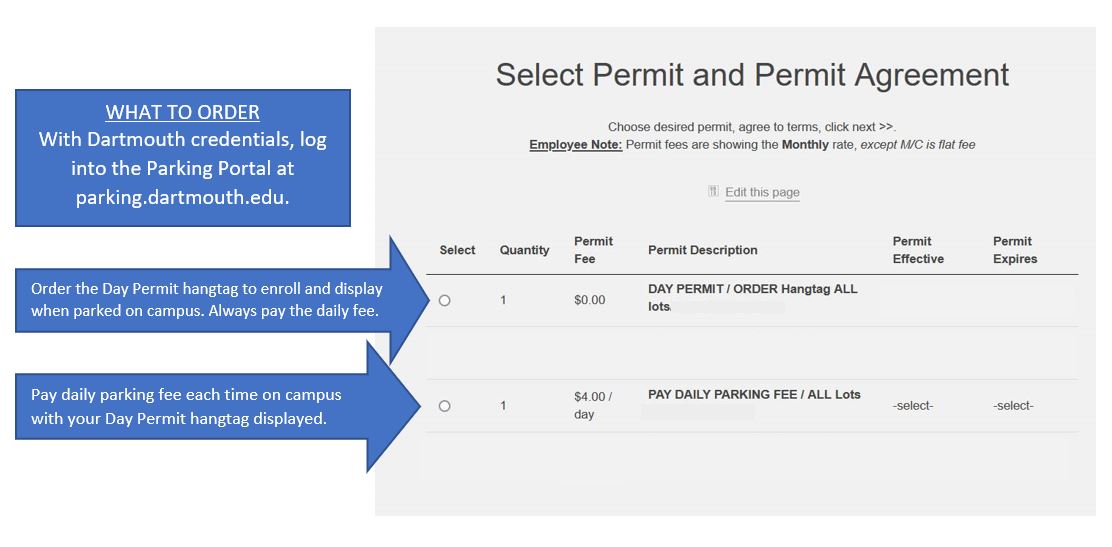Click the Permit Effective column header
Viewport: 1112px width, 547px height.
point(918,250)
